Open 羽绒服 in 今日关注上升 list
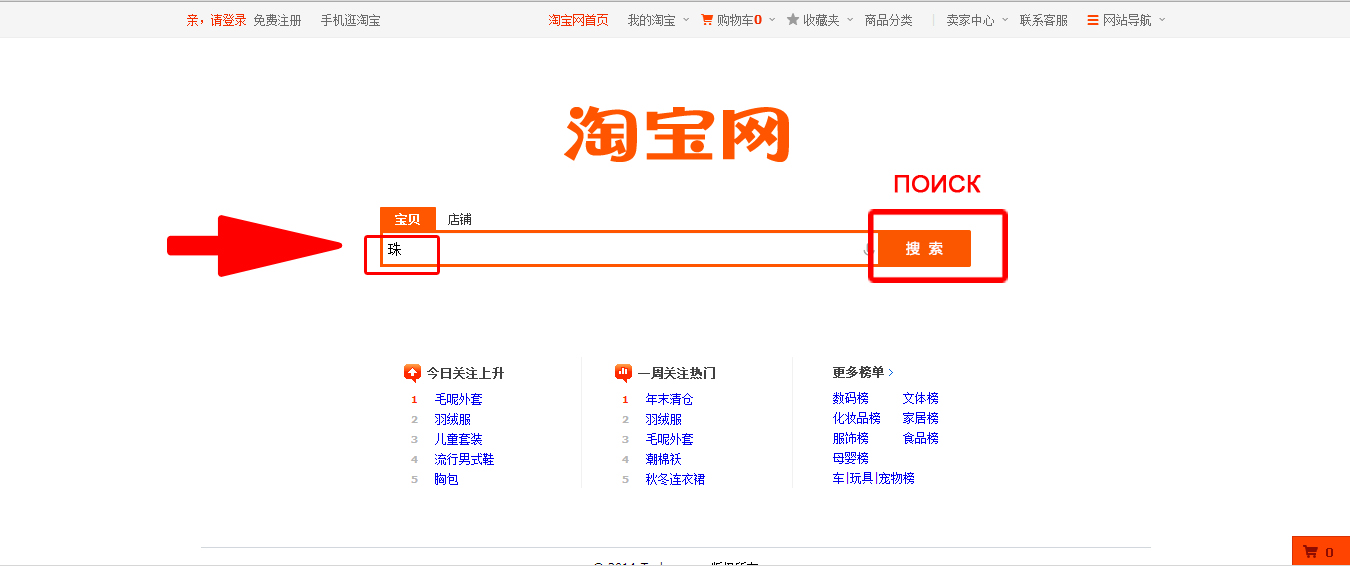The width and height of the screenshot is (1350, 566). 452,419
